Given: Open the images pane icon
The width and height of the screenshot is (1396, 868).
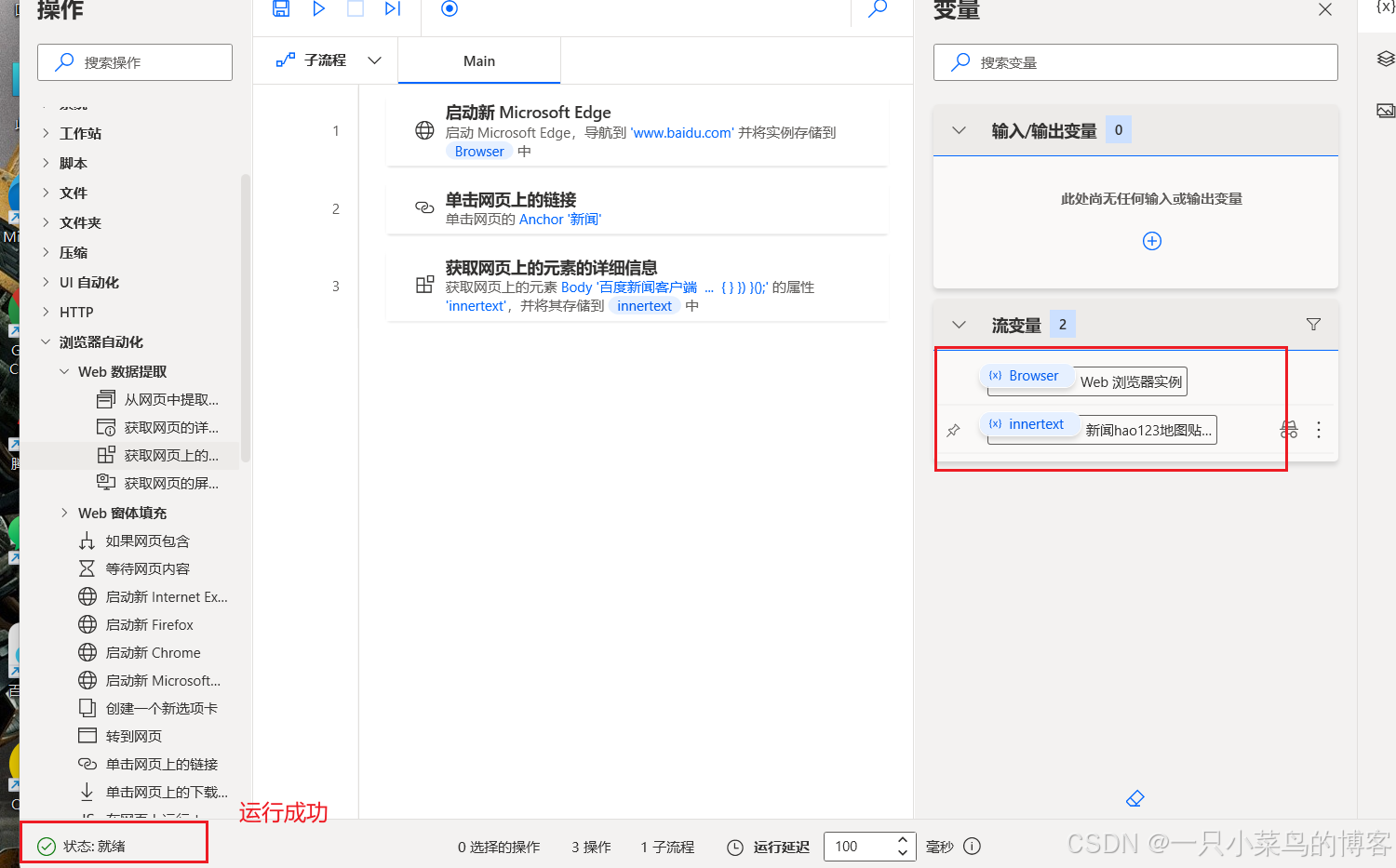Looking at the screenshot, I should (x=1386, y=111).
